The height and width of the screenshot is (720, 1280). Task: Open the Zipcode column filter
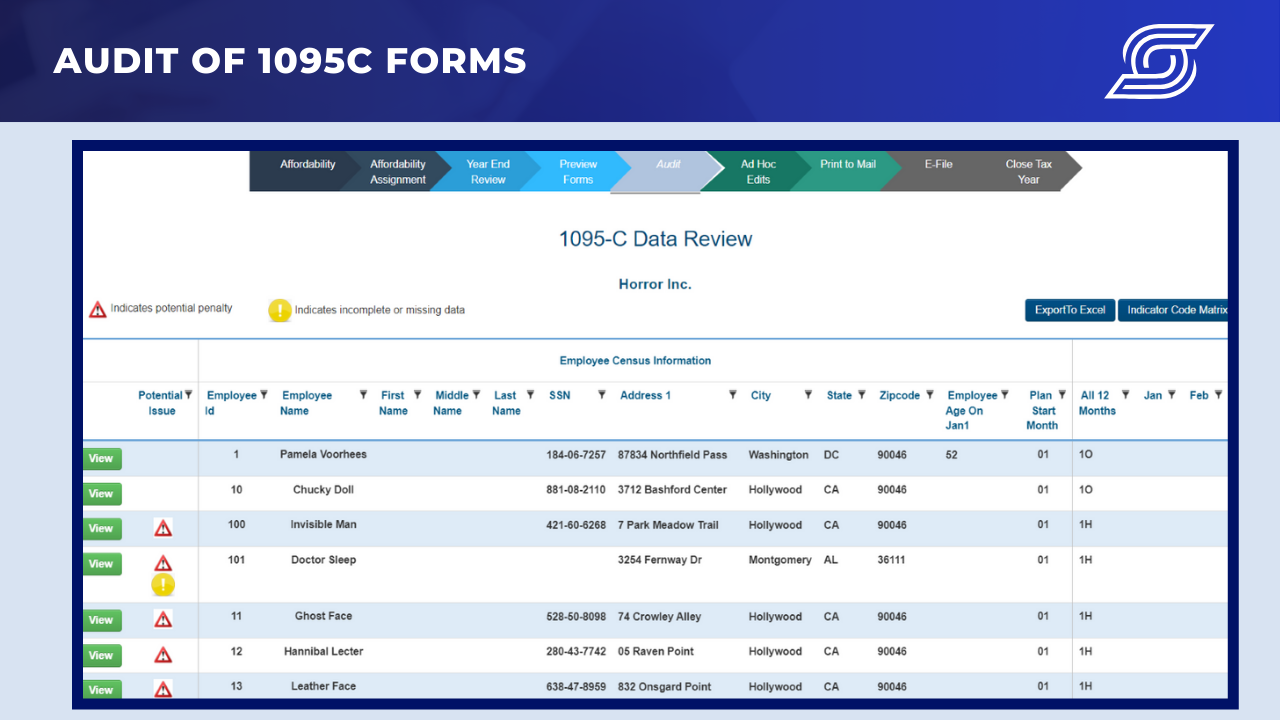929,395
